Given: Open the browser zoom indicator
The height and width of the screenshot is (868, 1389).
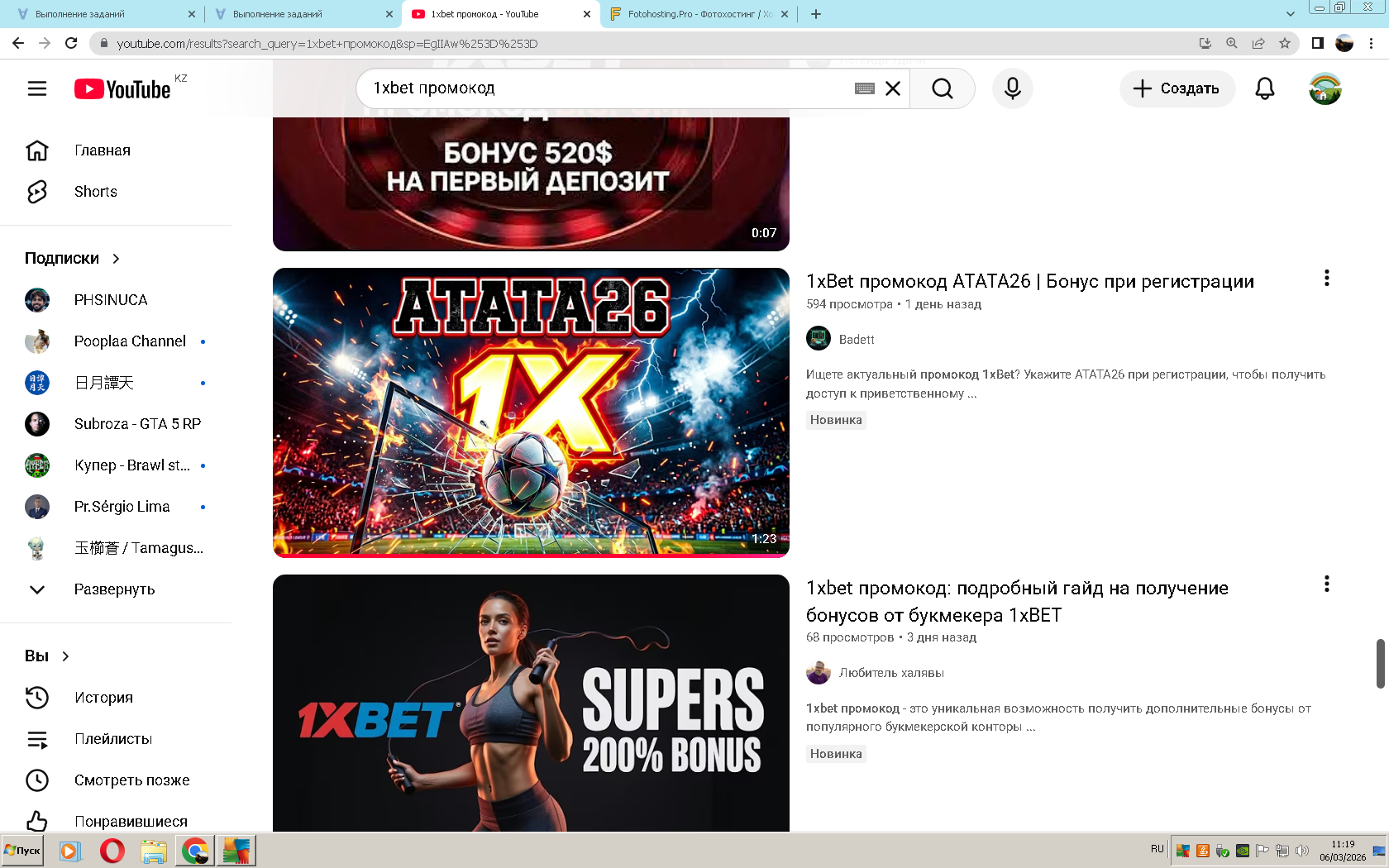Looking at the screenshot, I should pos(1232,43).
